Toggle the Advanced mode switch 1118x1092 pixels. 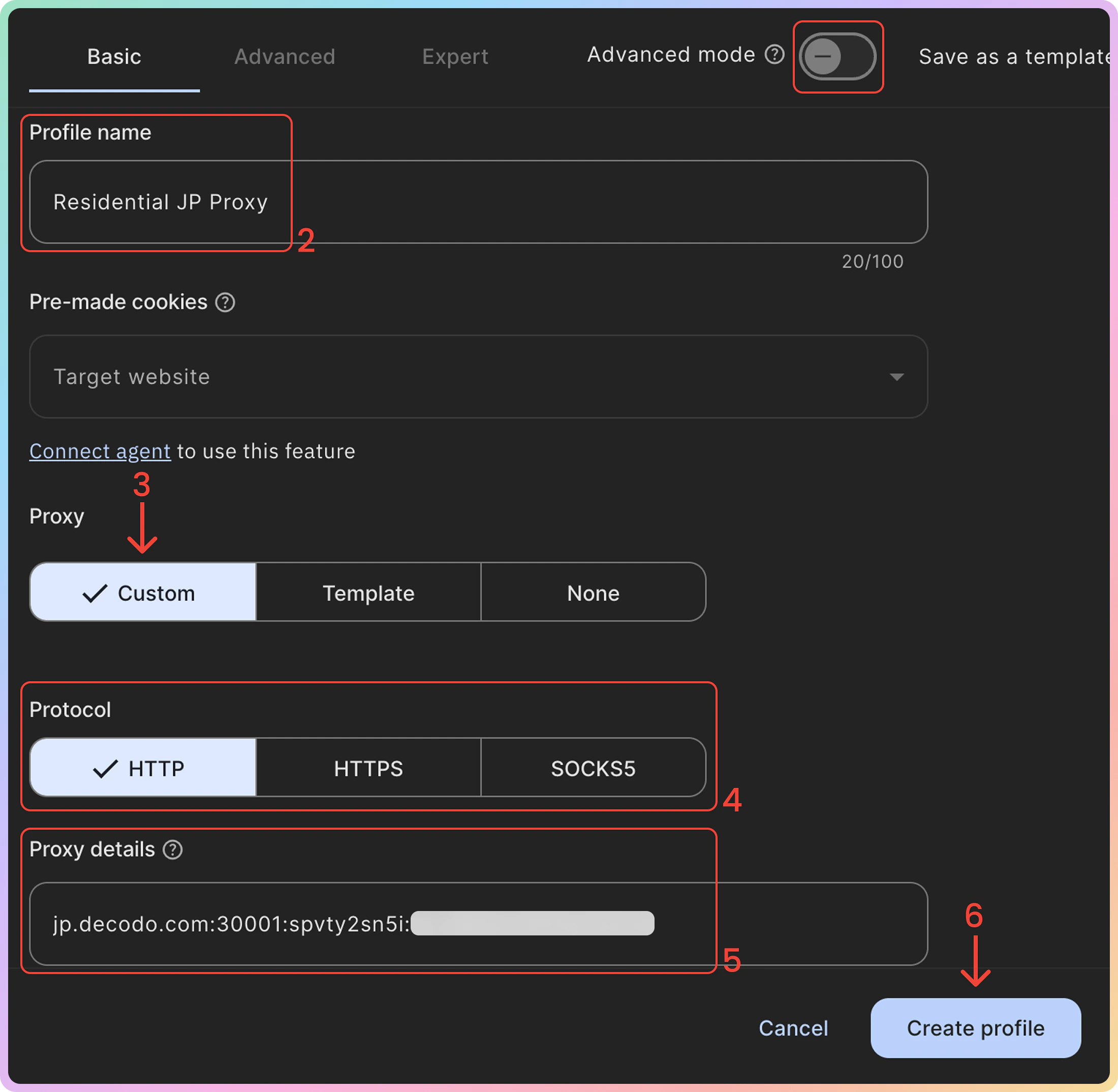click(x=837, y=56)
